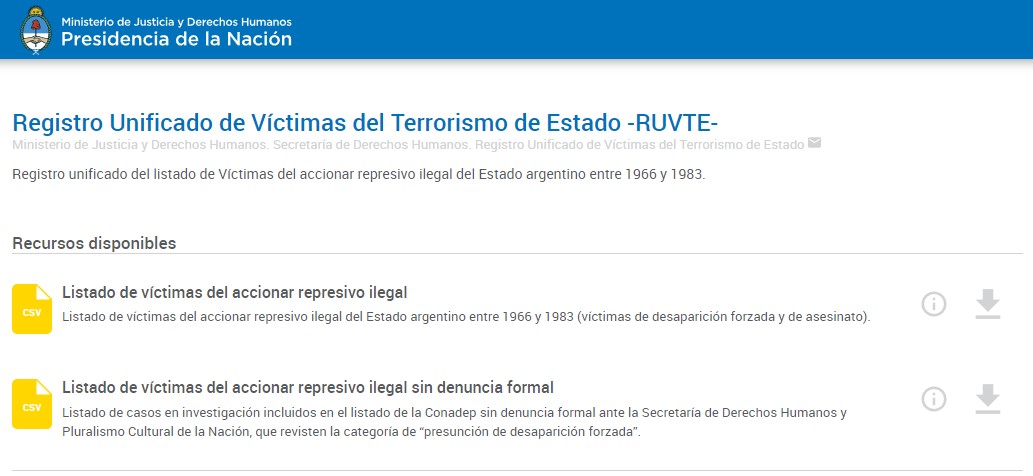Click the CSV icon for 'sin denuncia formal' listing
Image resolution: width=1033 pixels, height=476 pixels.
pyautogui.click(x=32, y=404)
